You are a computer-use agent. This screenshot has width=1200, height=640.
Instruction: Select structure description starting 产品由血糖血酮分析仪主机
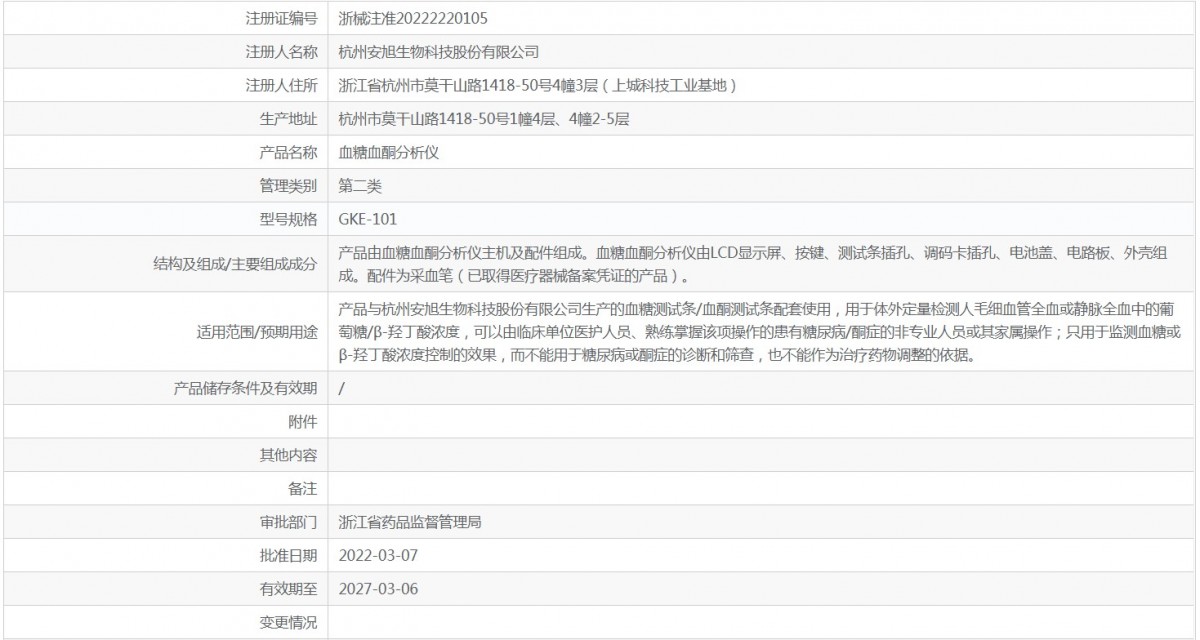click(753, 264)
